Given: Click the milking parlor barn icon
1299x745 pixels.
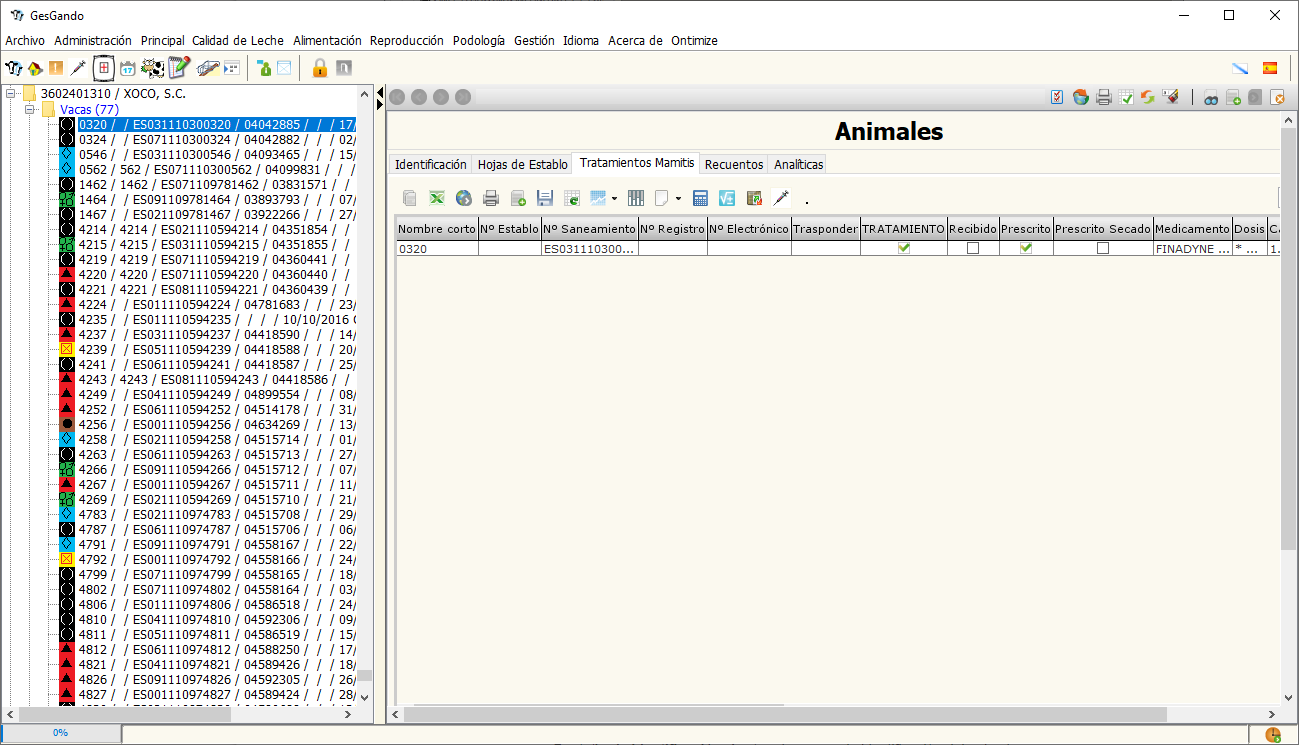Looking at the screenshot, I should tap(208, 68).
